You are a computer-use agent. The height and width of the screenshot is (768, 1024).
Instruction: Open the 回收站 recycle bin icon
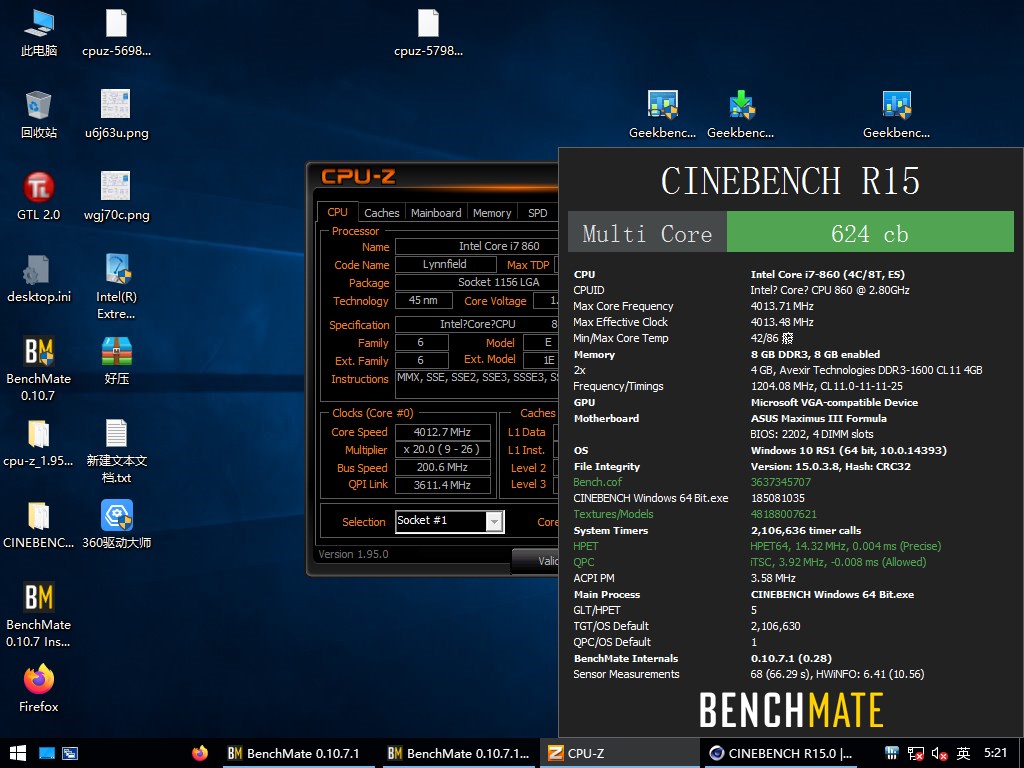pyautogui.click(x=39, y=114)
